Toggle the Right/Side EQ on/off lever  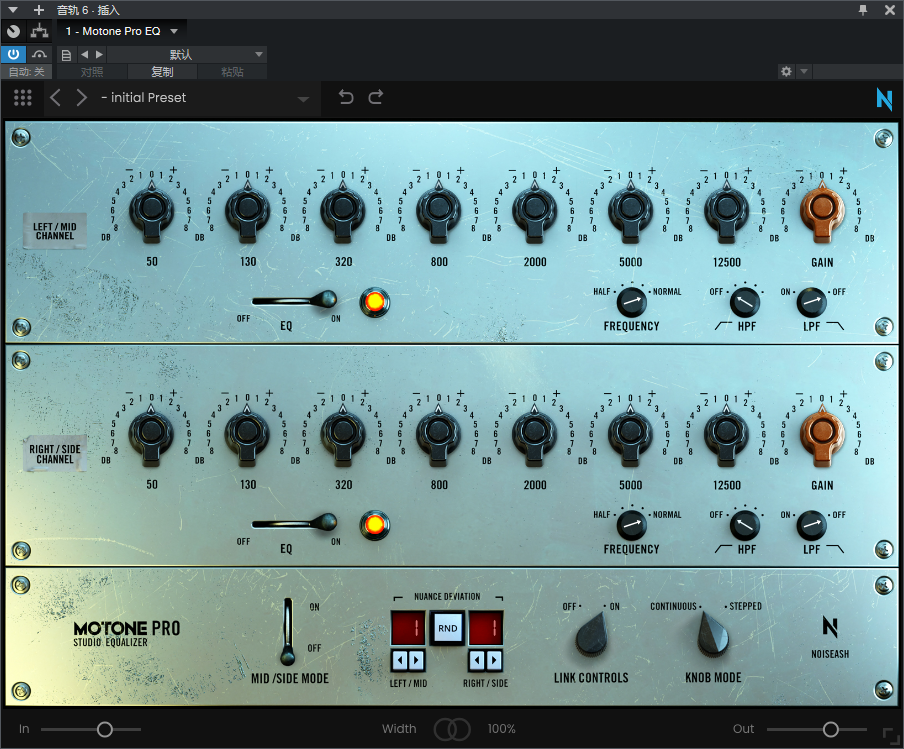(295, 523)
